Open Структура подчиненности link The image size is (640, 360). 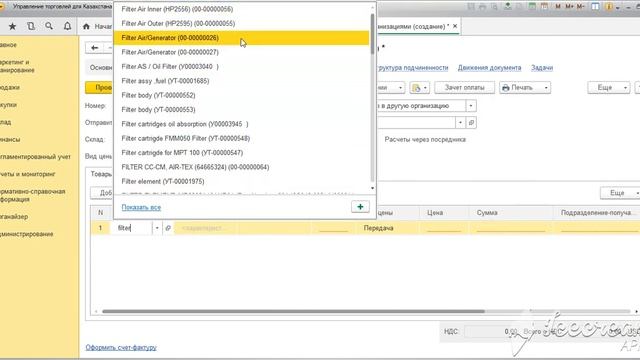pyautogui.click(x=413, y=68)
